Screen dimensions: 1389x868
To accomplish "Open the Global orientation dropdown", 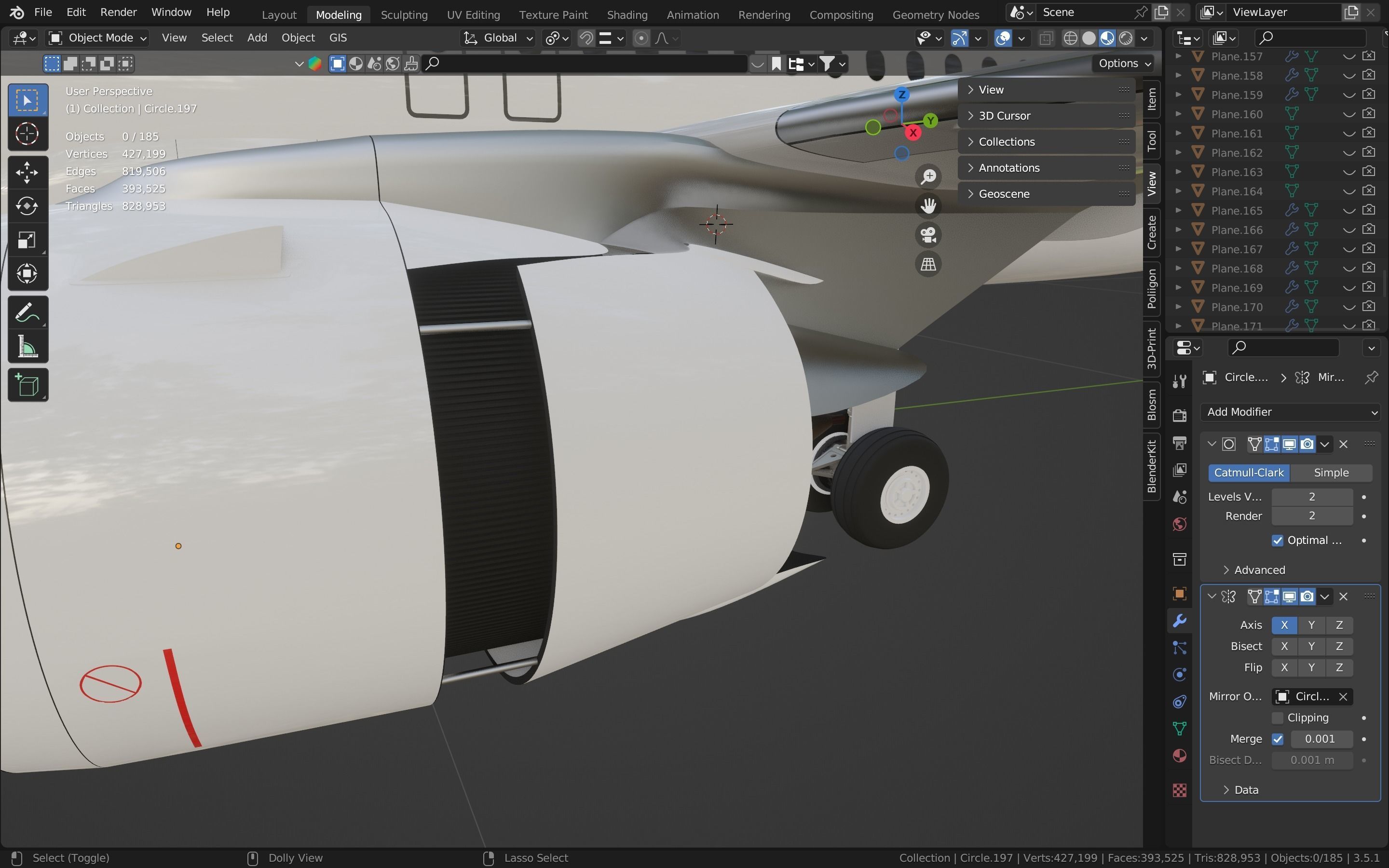I will [498, 38].
